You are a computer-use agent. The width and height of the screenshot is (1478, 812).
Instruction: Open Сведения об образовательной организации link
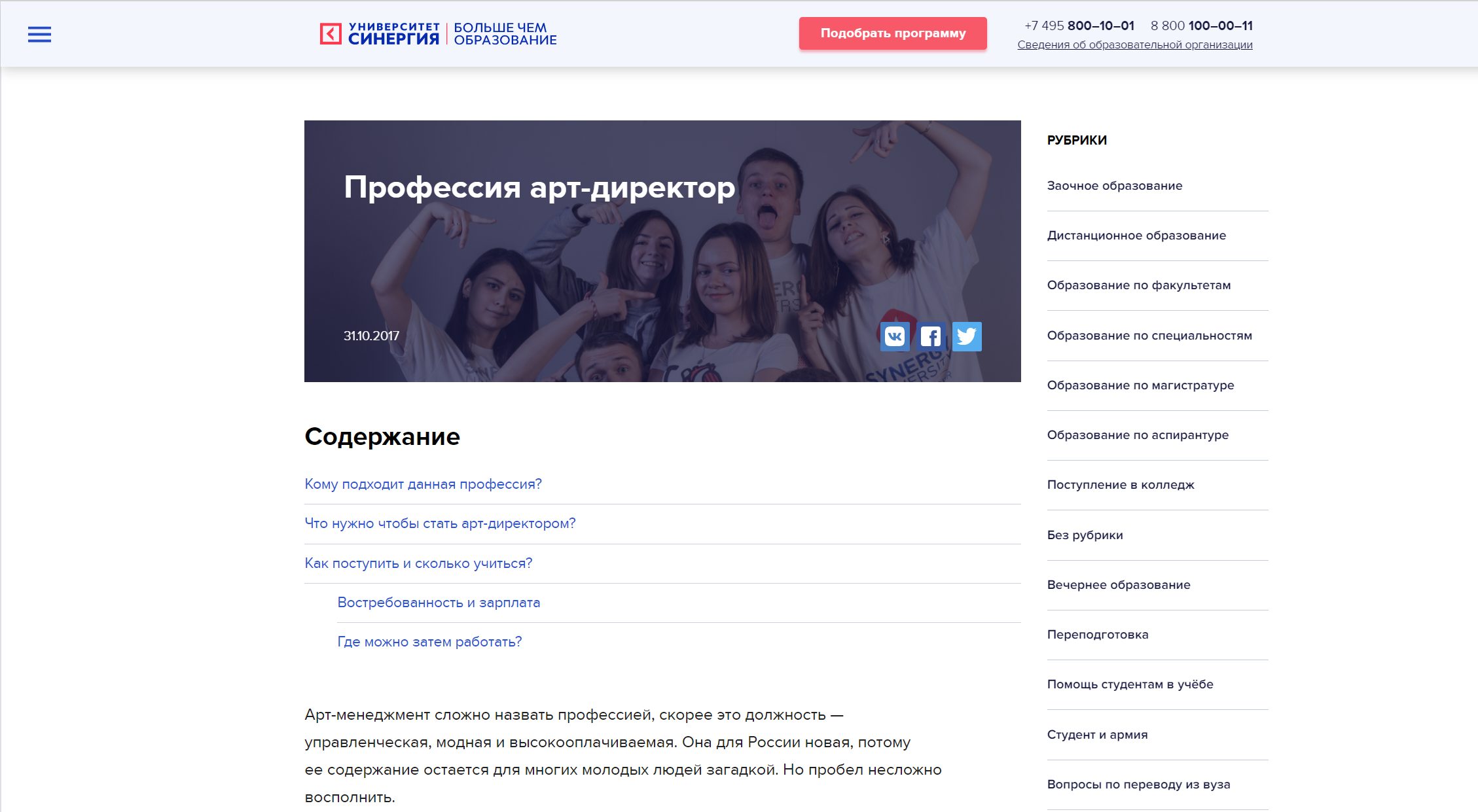[1135, 44]
